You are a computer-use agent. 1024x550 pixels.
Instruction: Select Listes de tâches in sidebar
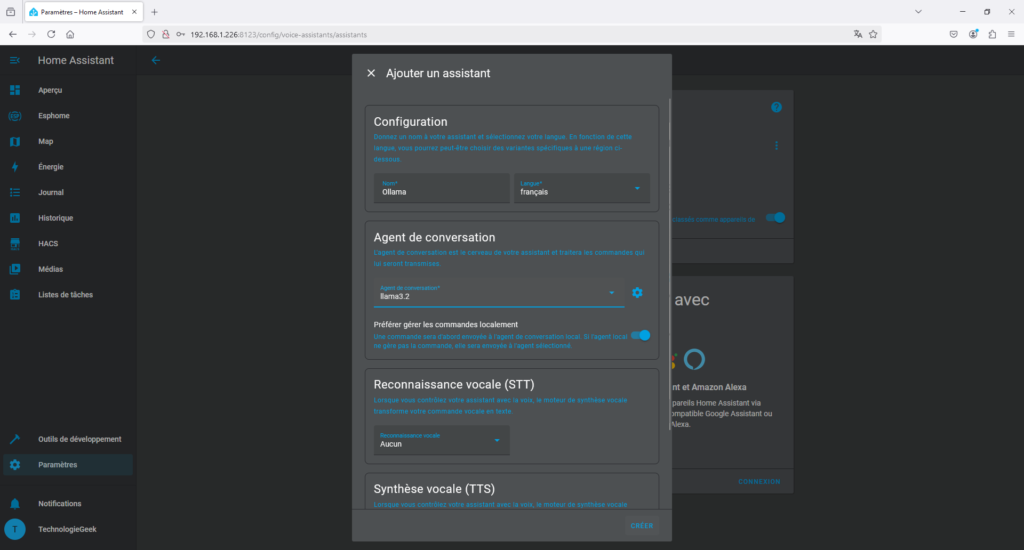(66, 294)
